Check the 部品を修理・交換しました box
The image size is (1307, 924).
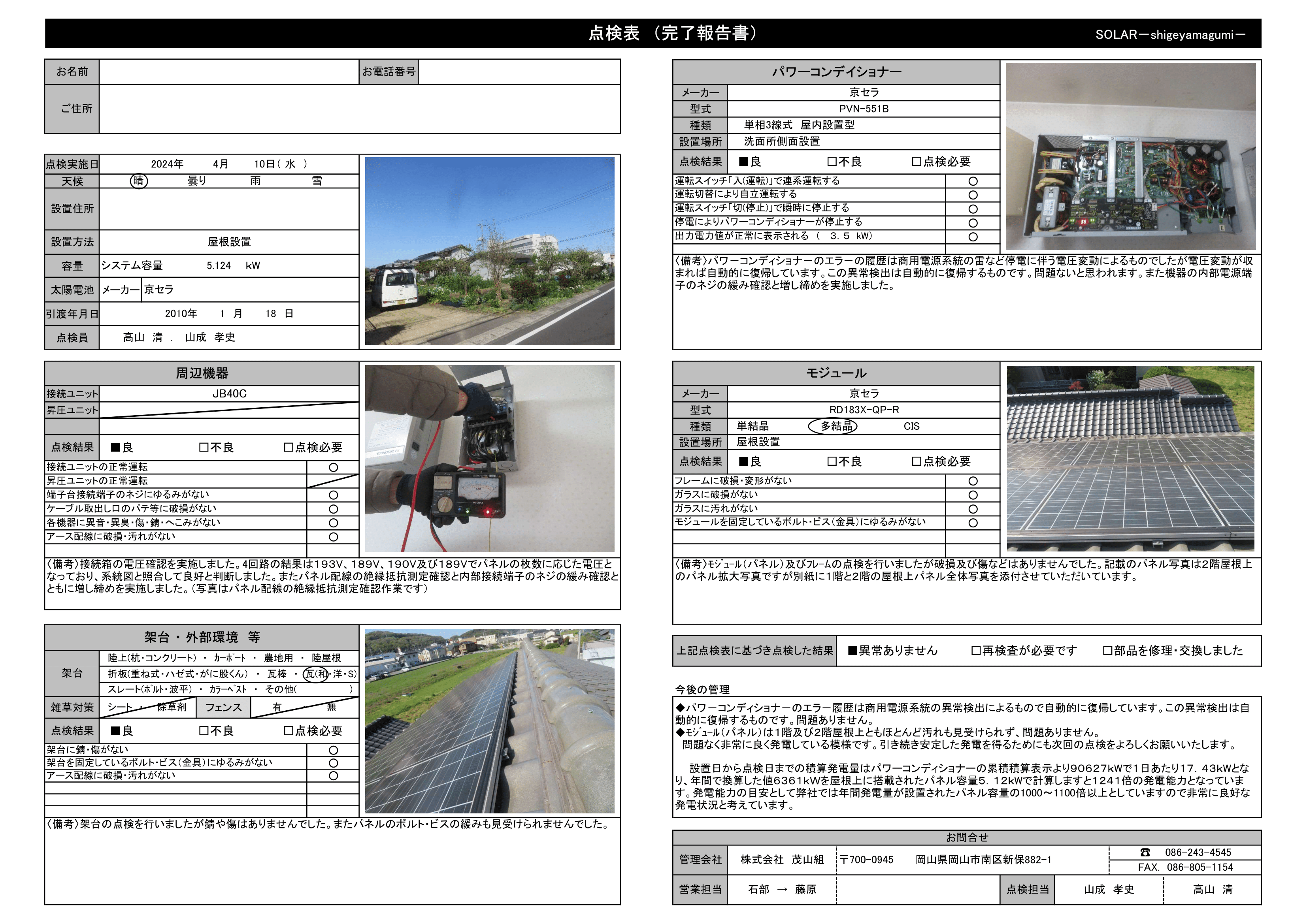coord(1107,650)
